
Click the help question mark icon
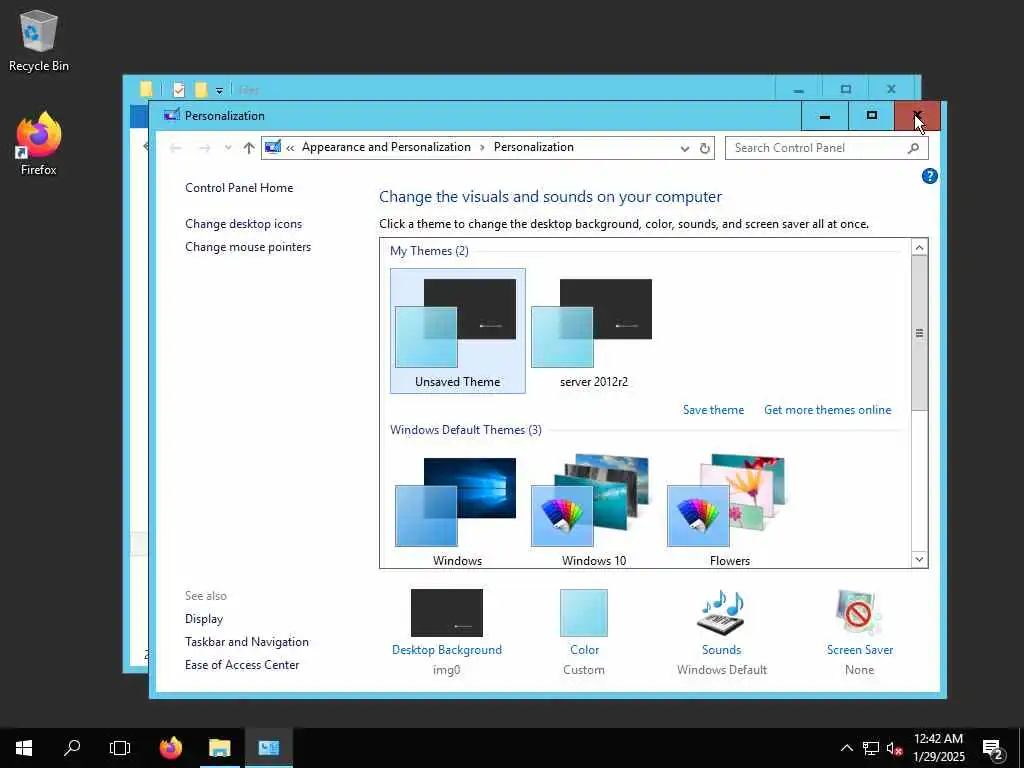pos(929,176)
